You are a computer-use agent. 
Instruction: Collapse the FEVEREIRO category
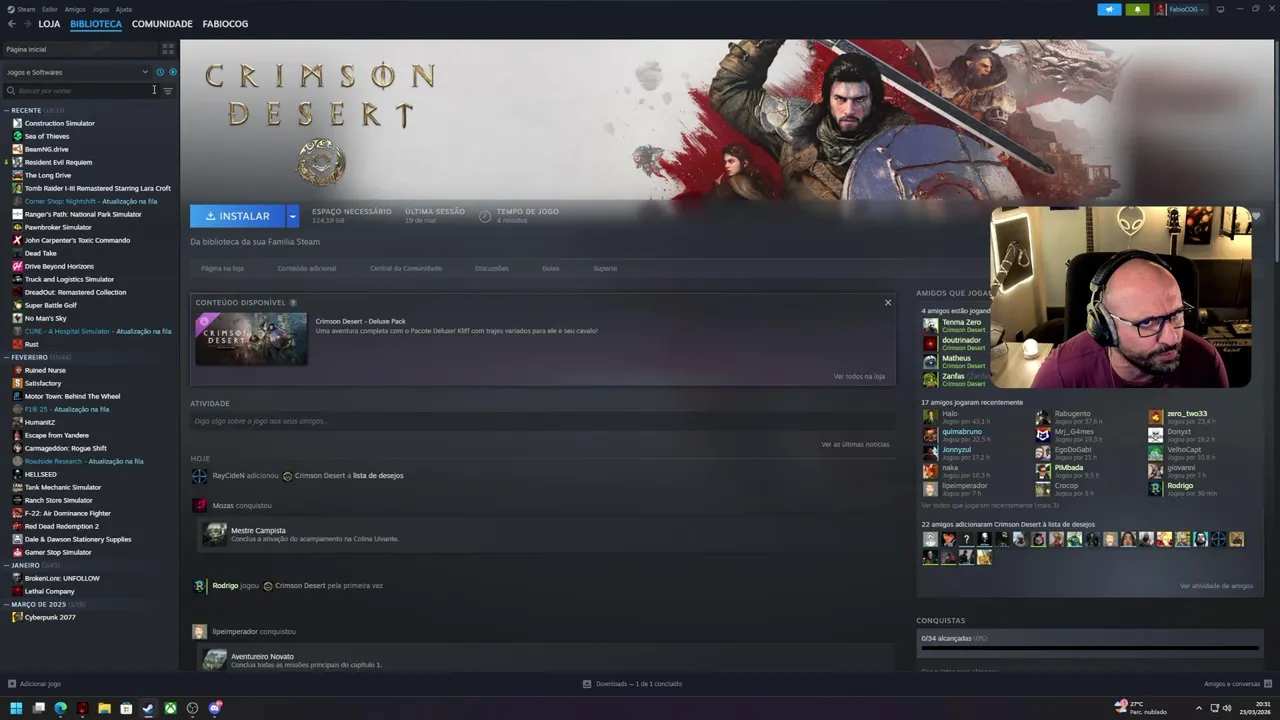click(x=6, y=357)
